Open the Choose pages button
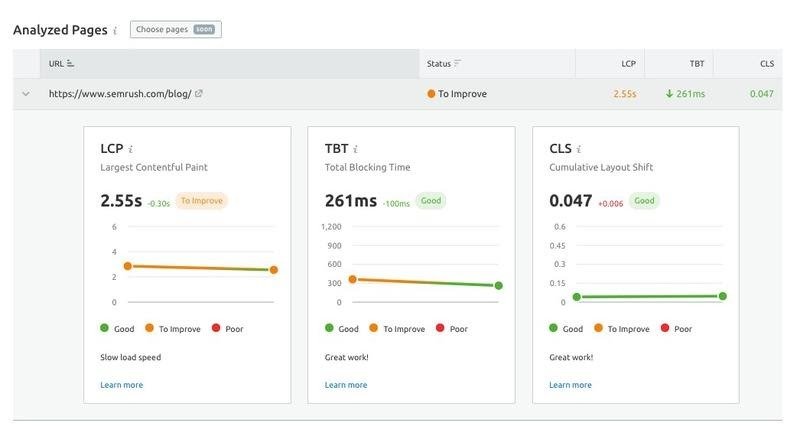Viewport: 800px width, 426px height. [176, 30]
